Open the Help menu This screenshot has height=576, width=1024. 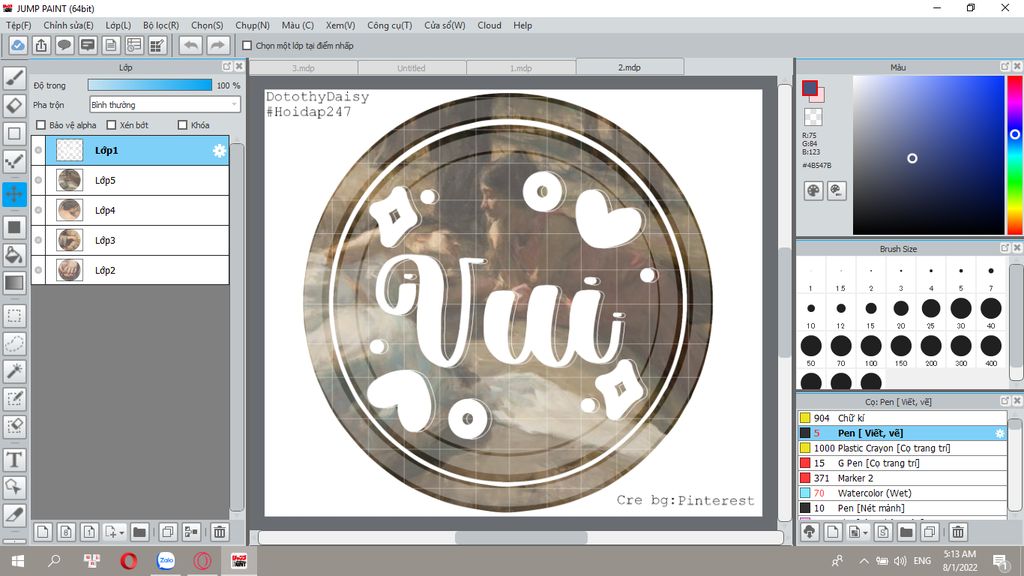point(522,25)
